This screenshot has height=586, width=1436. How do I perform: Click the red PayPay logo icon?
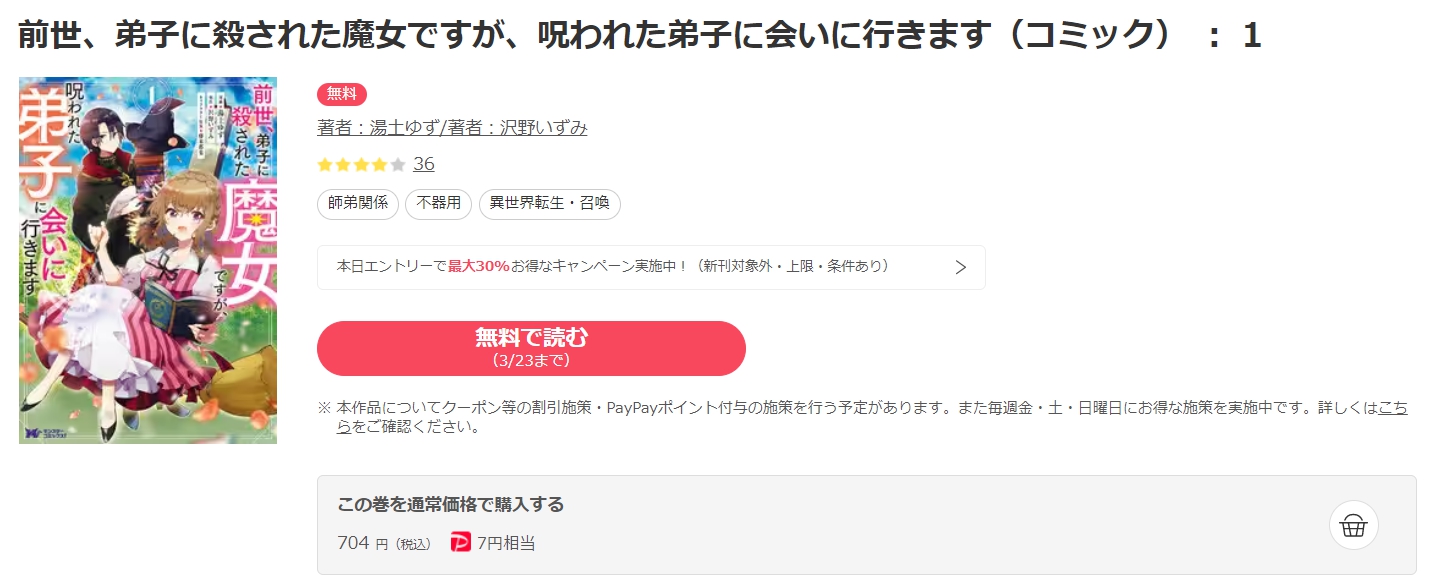(461, 543)
